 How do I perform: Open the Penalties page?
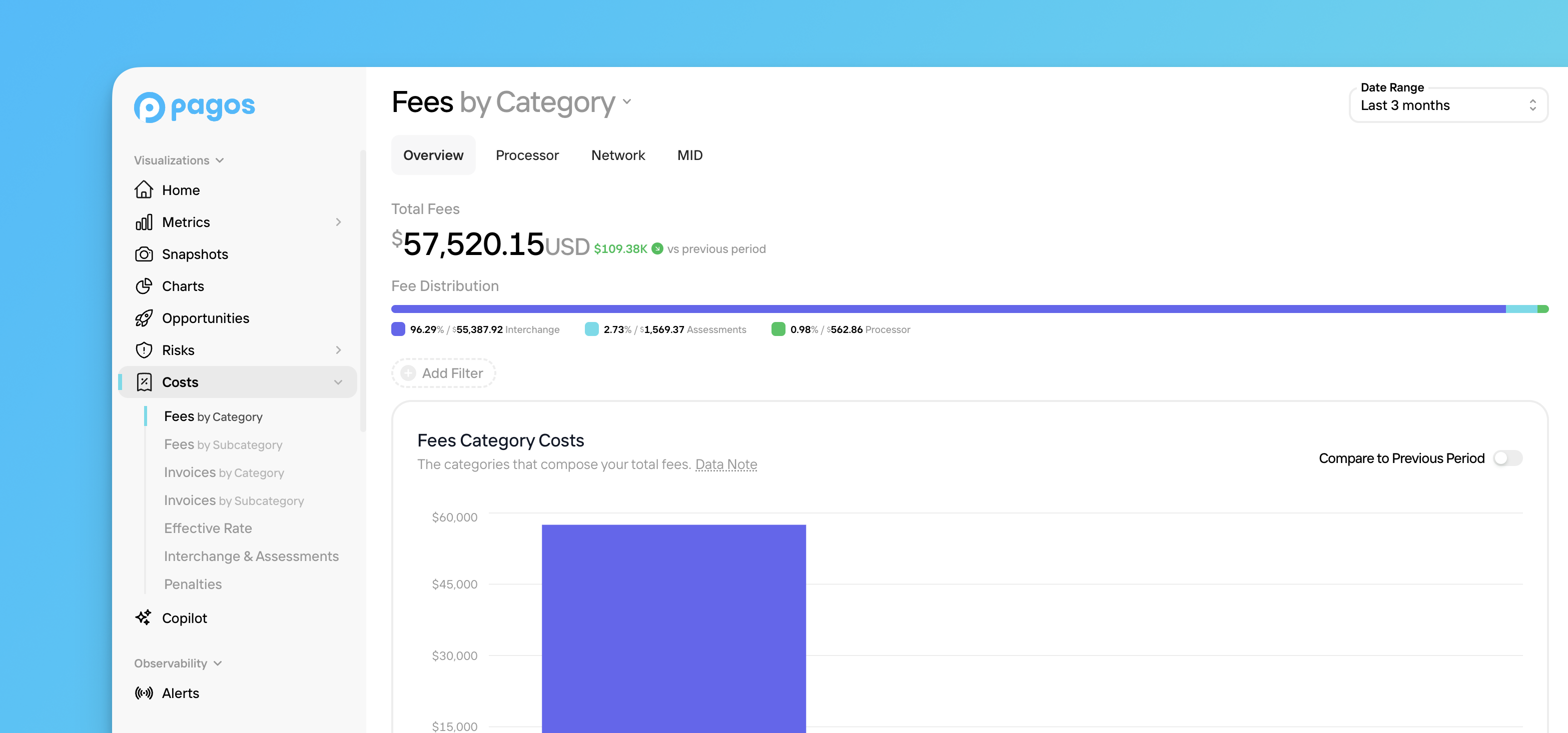(193, 584)
